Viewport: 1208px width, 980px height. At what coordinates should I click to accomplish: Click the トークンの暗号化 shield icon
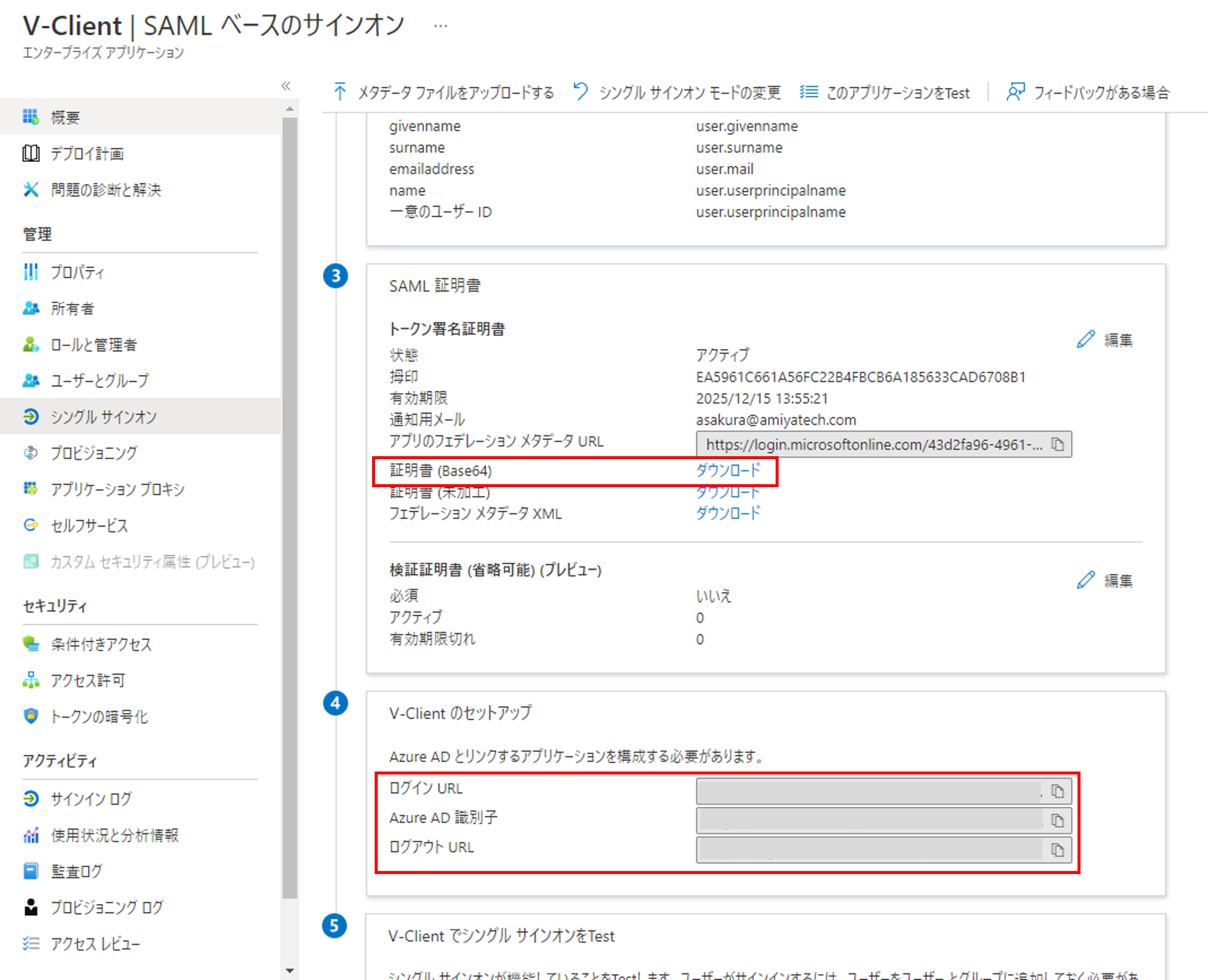31,716
